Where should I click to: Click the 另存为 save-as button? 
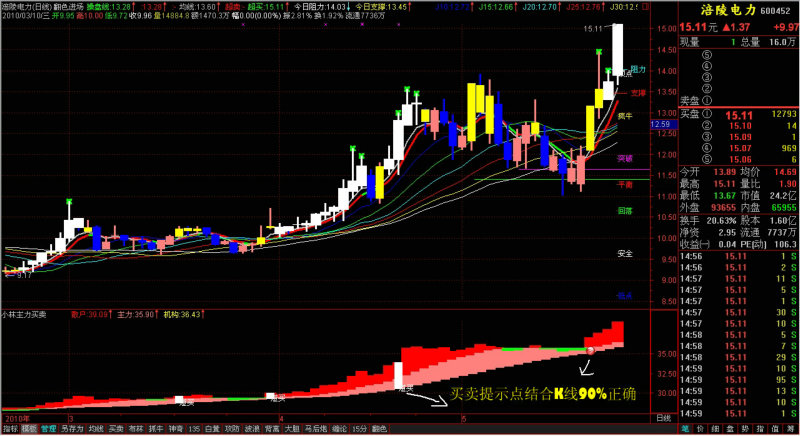click(x=72, y=429)
